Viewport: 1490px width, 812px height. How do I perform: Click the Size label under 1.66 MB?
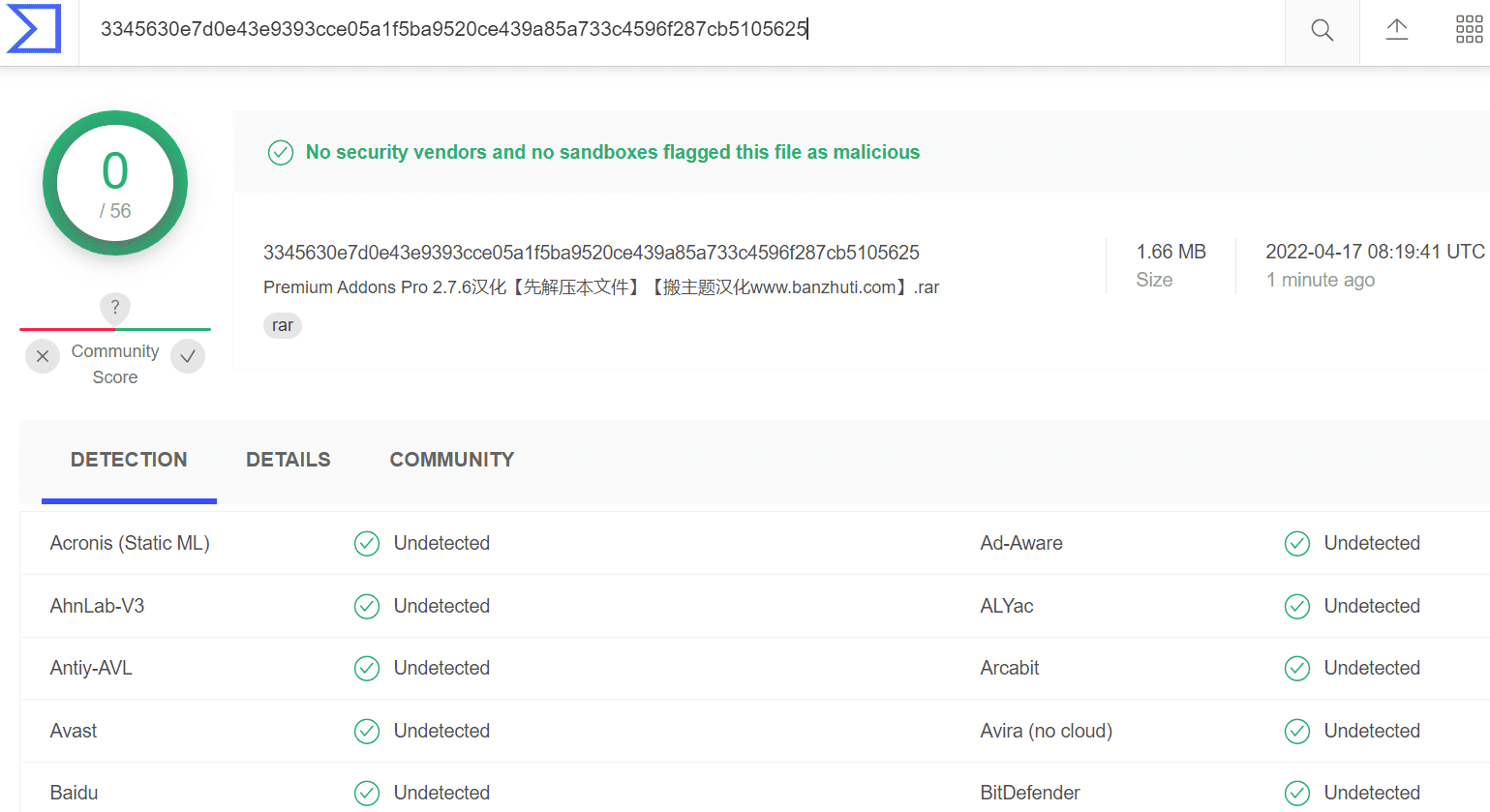(1154, 280)
